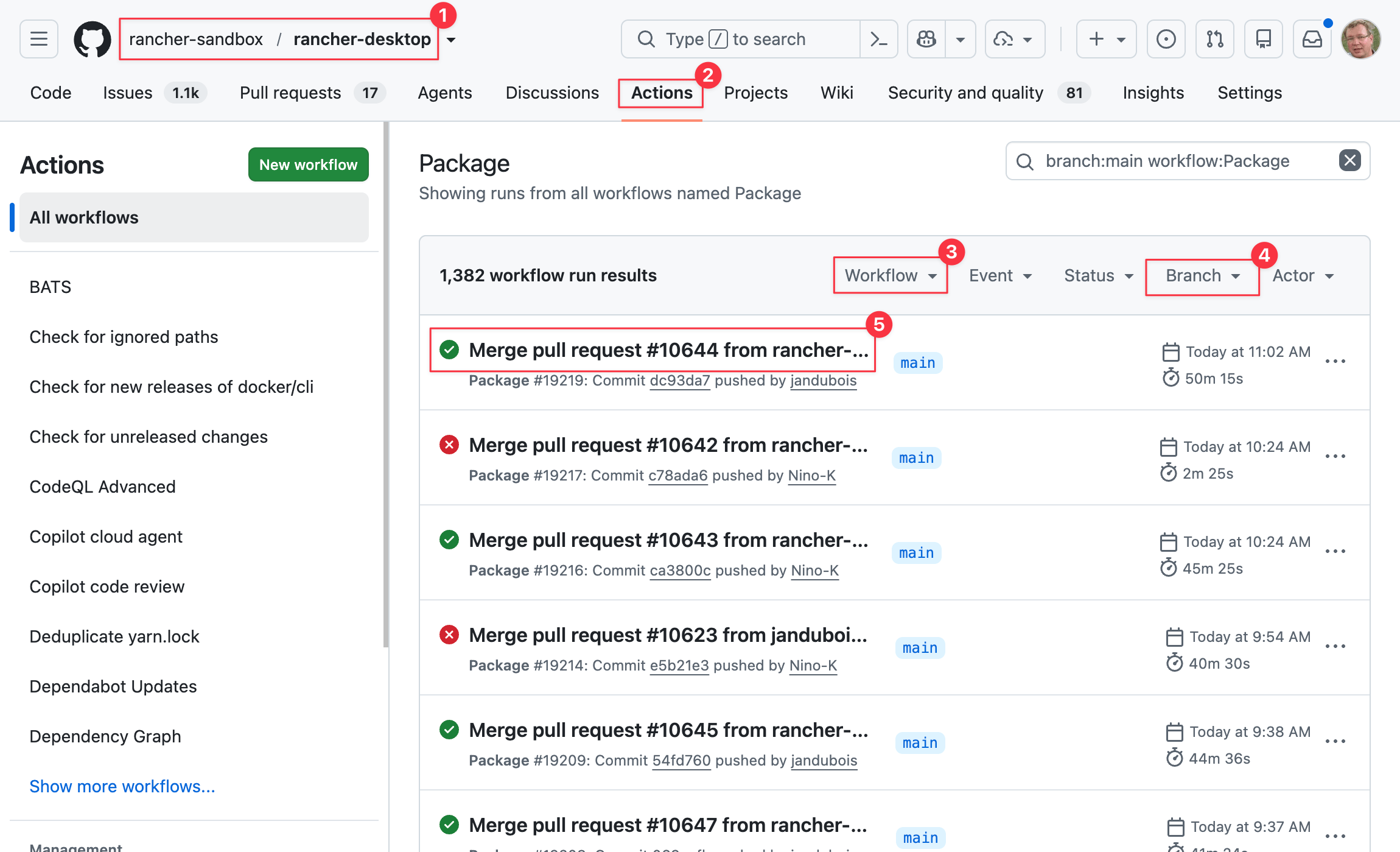Viewport: 1400px width, 852px height.
Task: Open the Event filter dropdown
Action: click(1000, 275)
